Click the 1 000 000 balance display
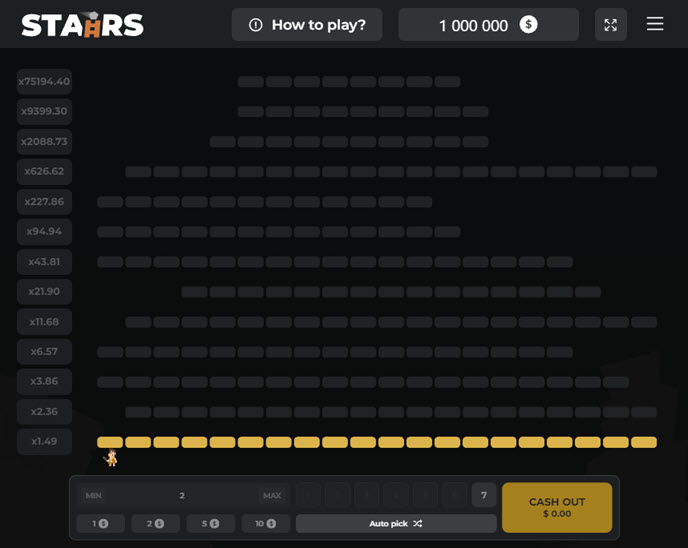Viewport: 688px width, 548px height. tap(474, 25)
